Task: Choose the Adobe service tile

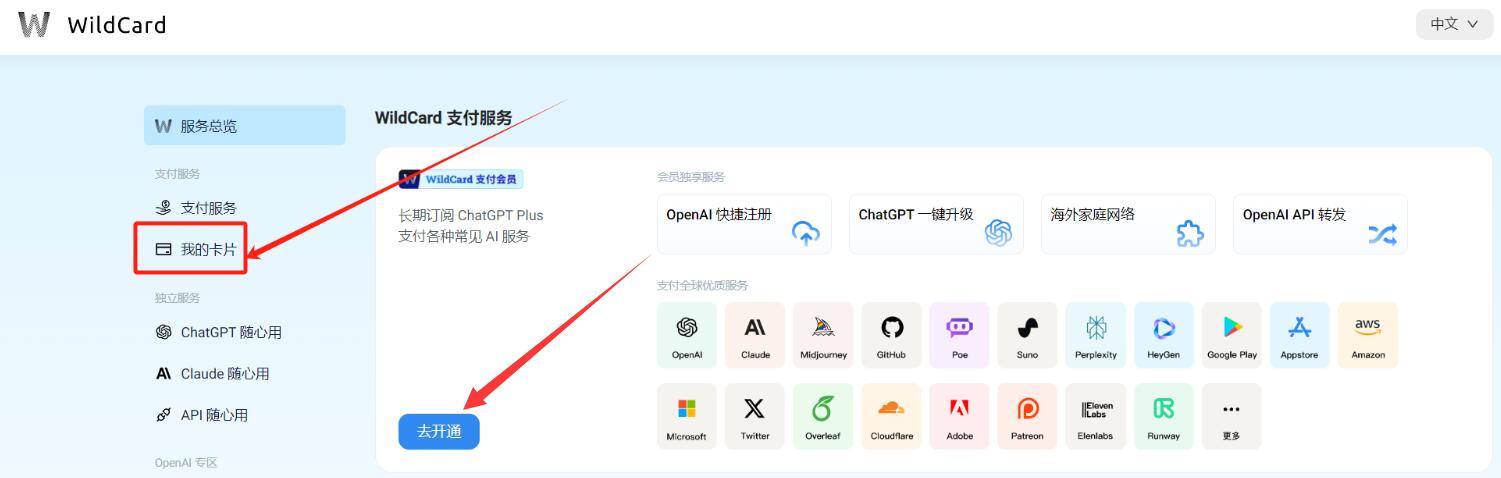Action: pyautogui.click(x=959, y=416)
